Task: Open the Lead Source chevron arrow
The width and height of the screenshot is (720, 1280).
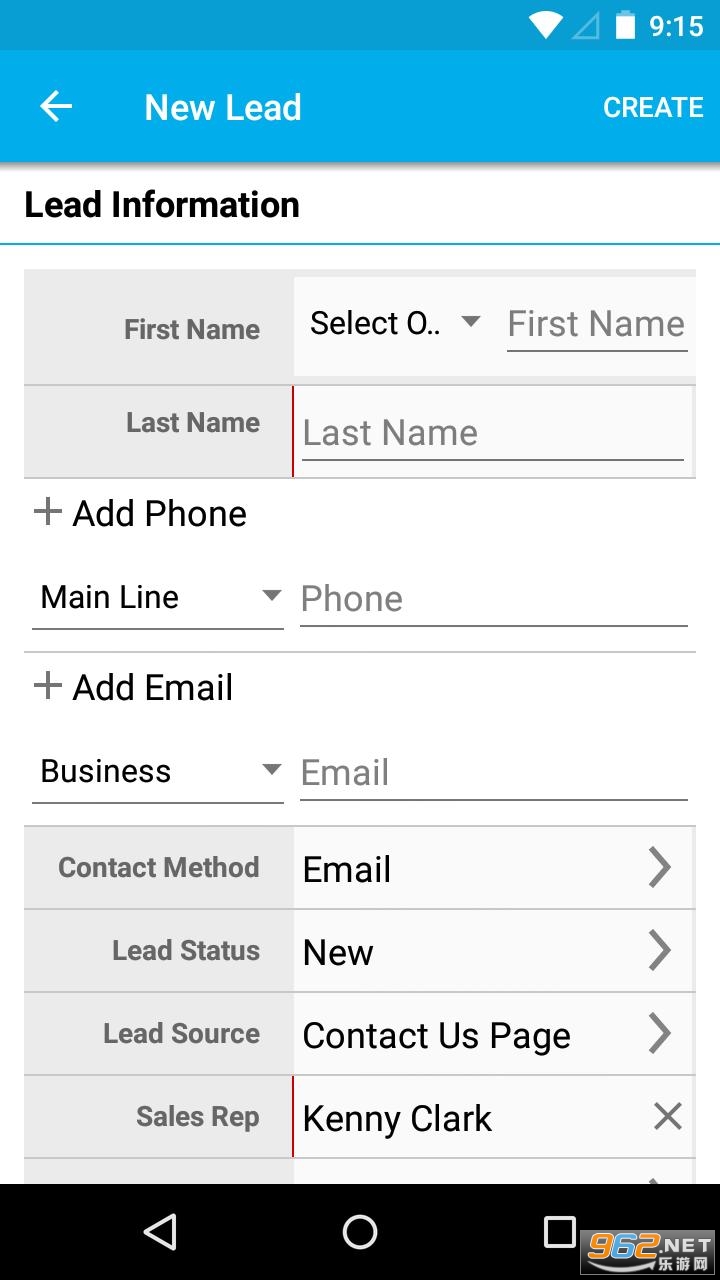Action: [x=659, y=1034]
